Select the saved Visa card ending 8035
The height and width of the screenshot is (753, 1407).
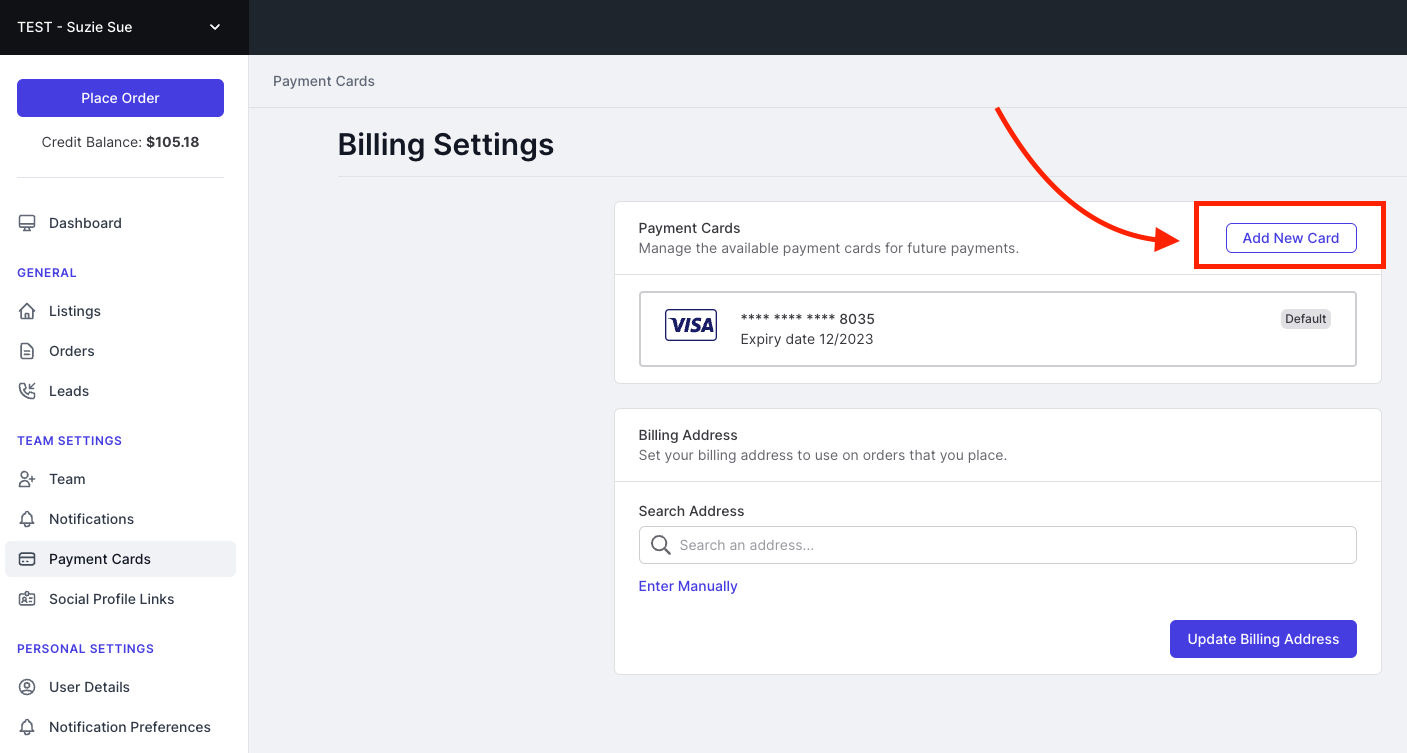coord(997,329)
